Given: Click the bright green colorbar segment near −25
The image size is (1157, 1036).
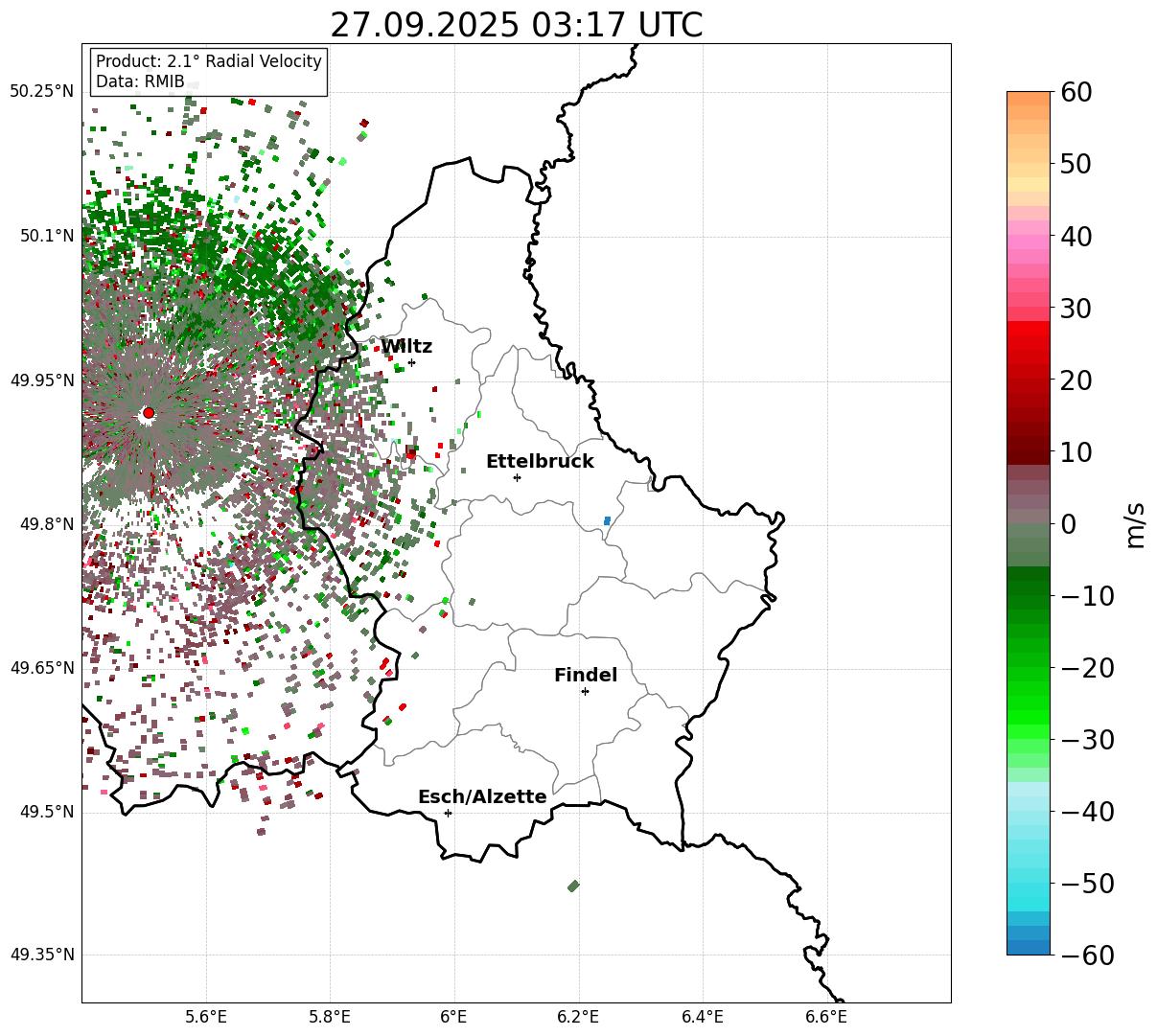Looking at the screenshot, I should 1029,703.
